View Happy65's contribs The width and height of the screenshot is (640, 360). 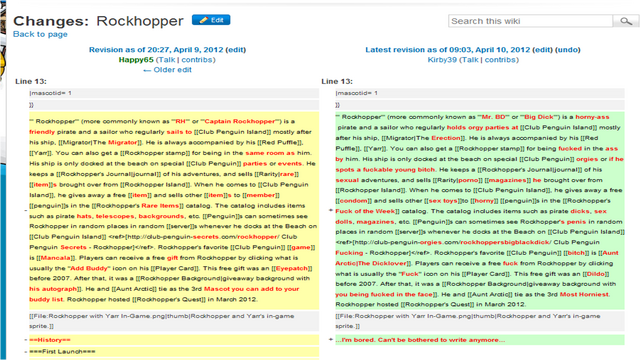pyautogui.click(x=197, y=60)
